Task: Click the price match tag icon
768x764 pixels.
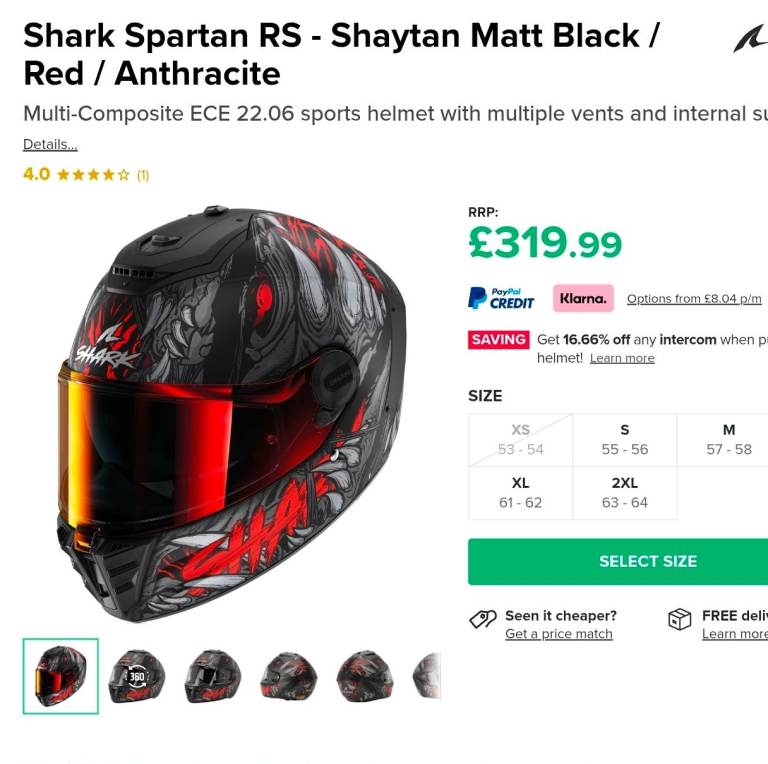Action: pos(483,619)
